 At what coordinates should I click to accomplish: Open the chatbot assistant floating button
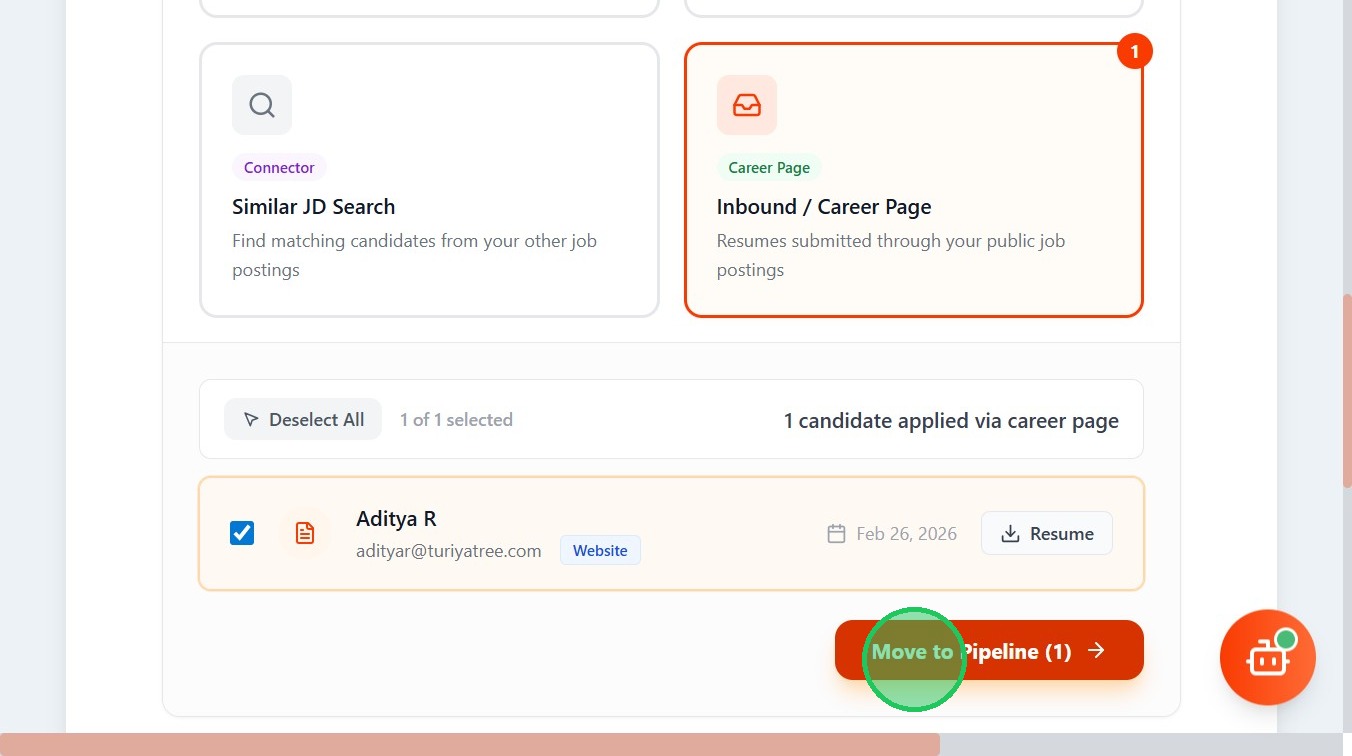pyautogui.click(x=1267, y=657)
